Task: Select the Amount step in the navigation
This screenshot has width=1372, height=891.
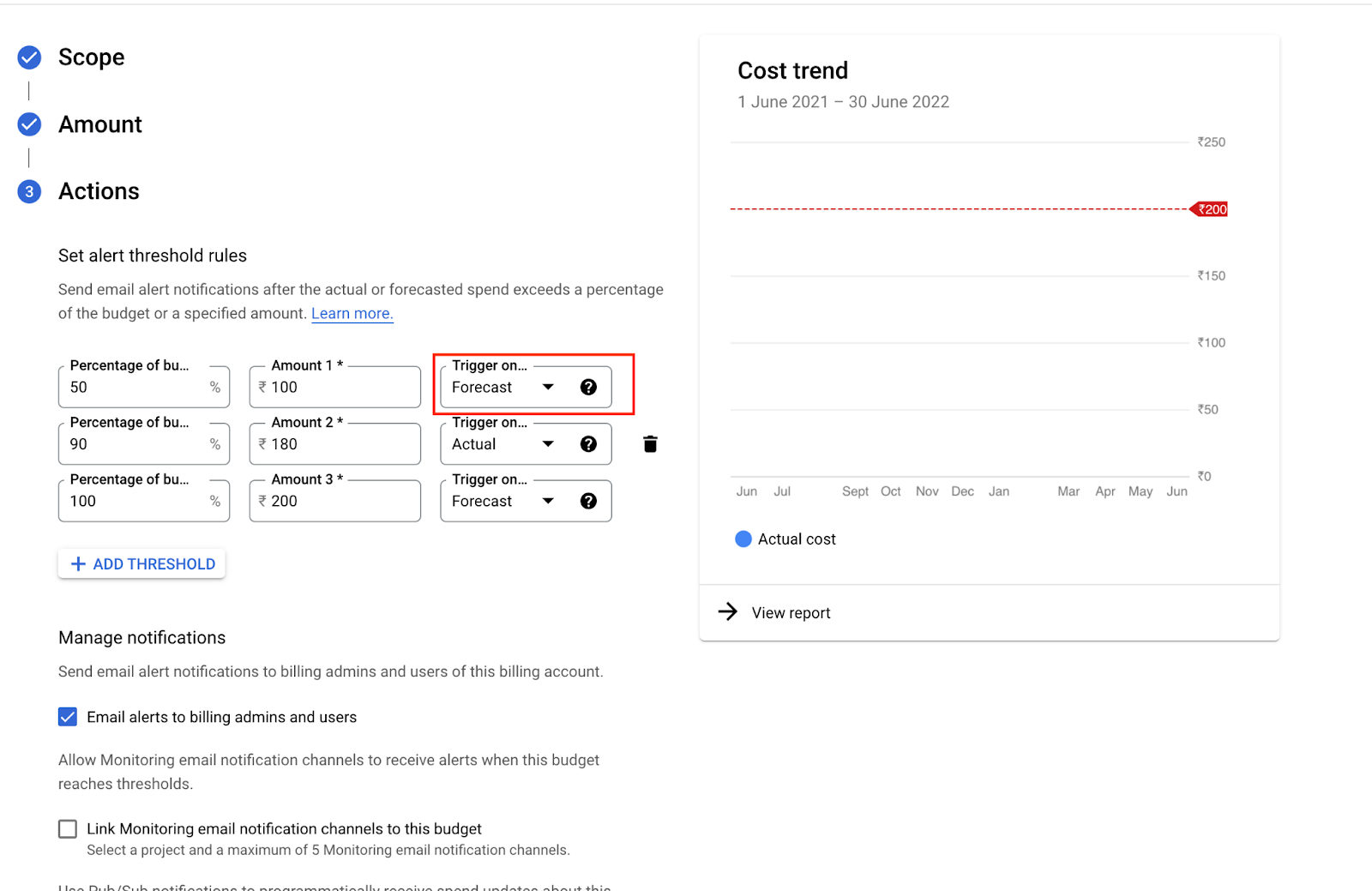Action: (99, 123)
